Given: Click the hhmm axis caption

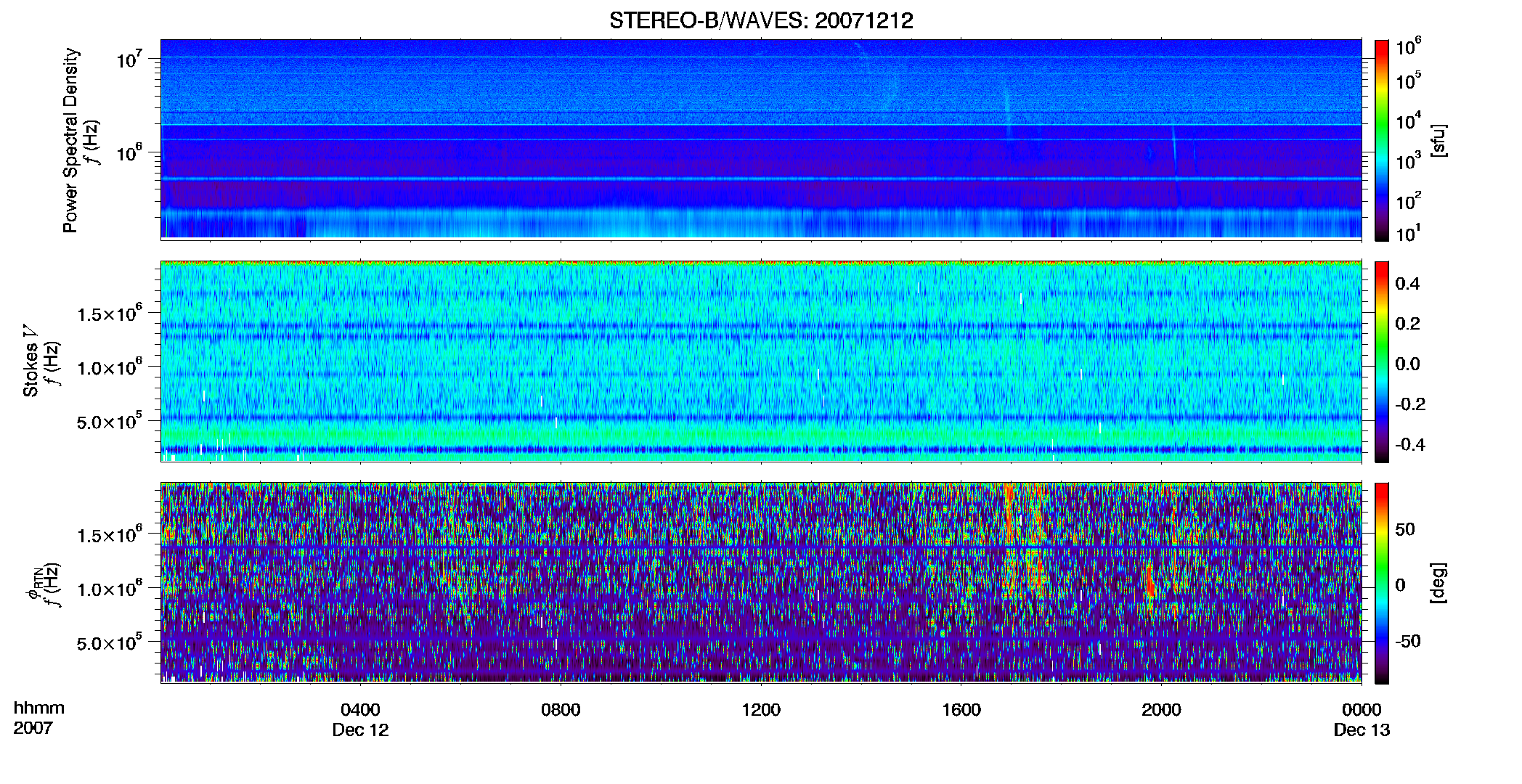Looking at the screenshot, I should coord(39,709).
